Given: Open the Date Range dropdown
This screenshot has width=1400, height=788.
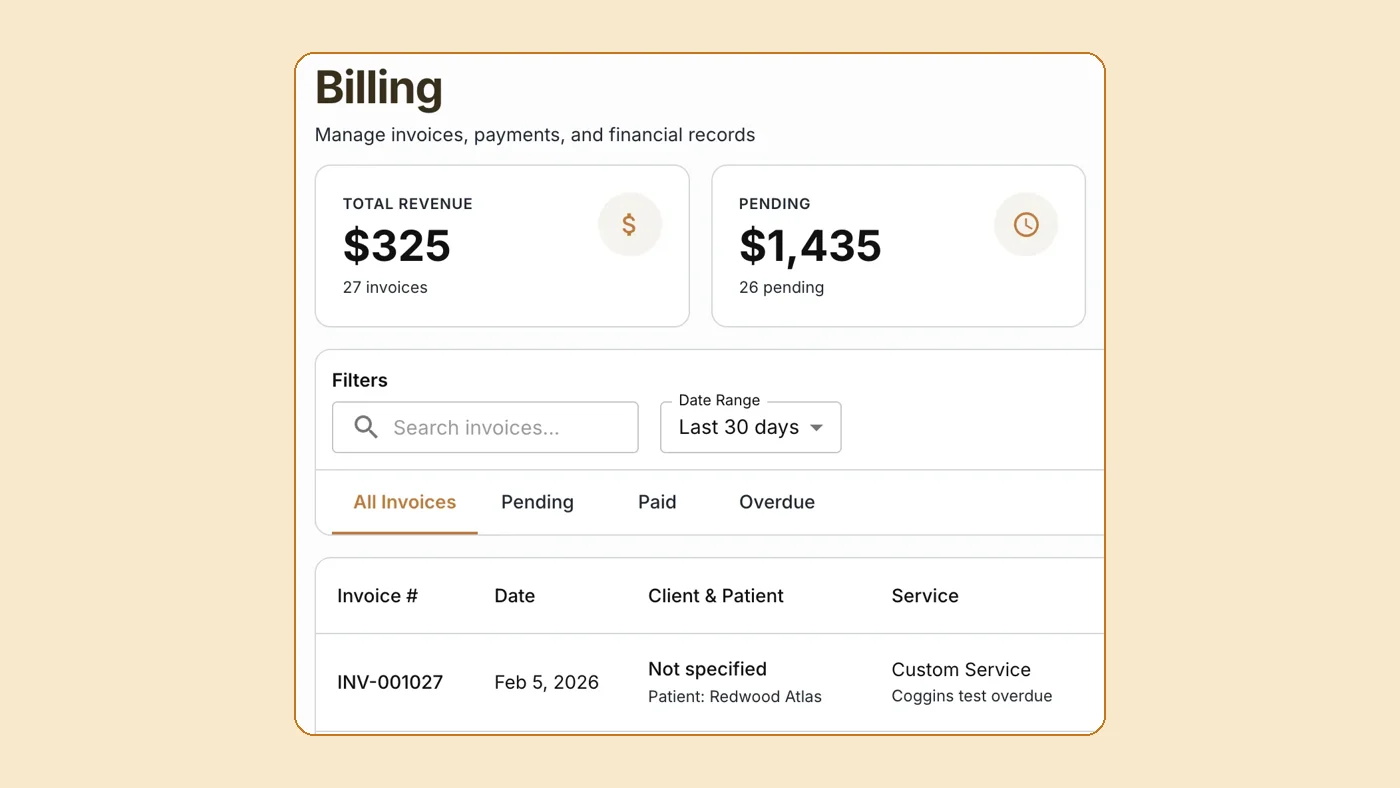Looking at the screenshot, I should (750, 427).
